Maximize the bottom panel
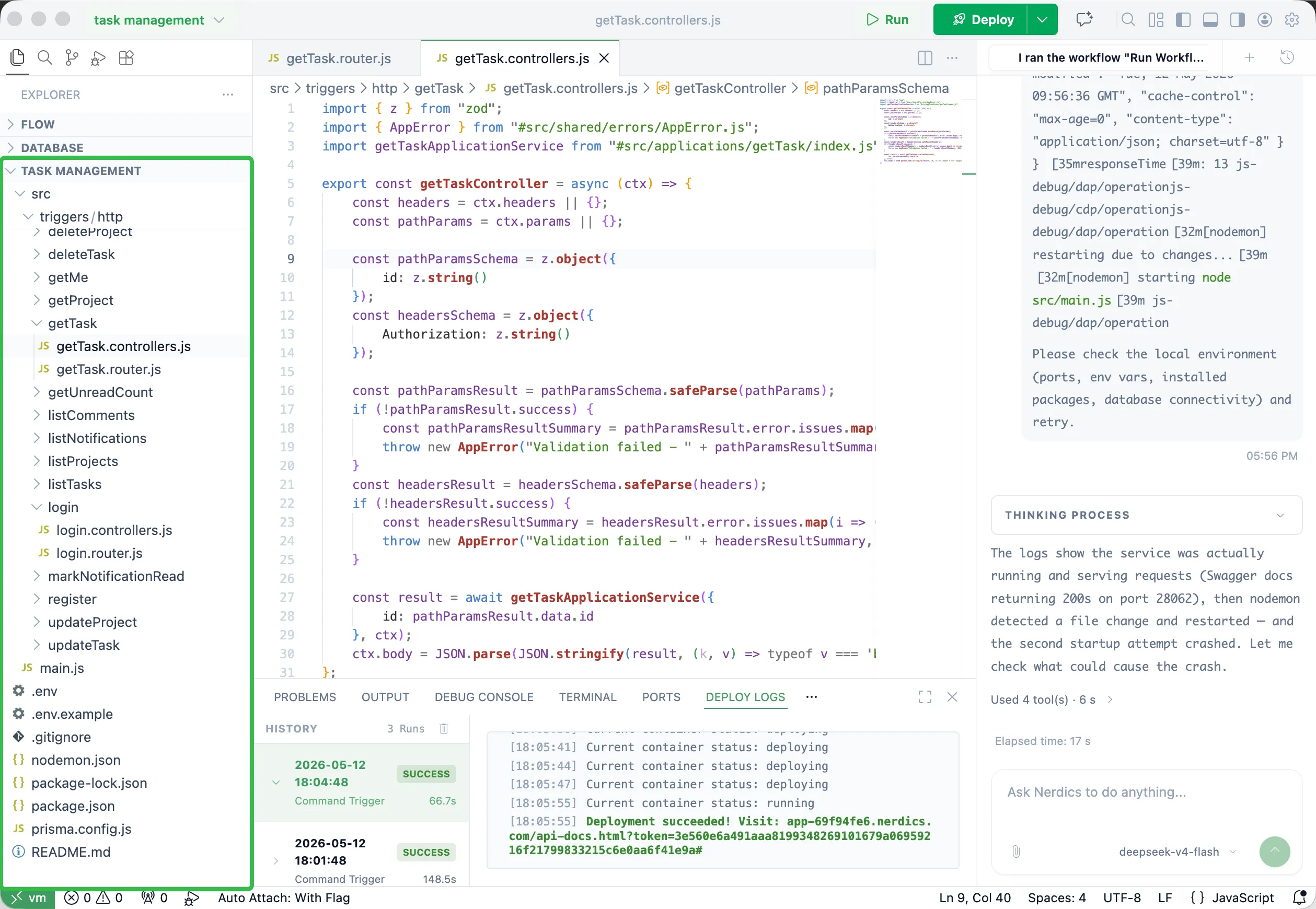The width and height of the screenshot is (1316, 909). pos(925,697)
